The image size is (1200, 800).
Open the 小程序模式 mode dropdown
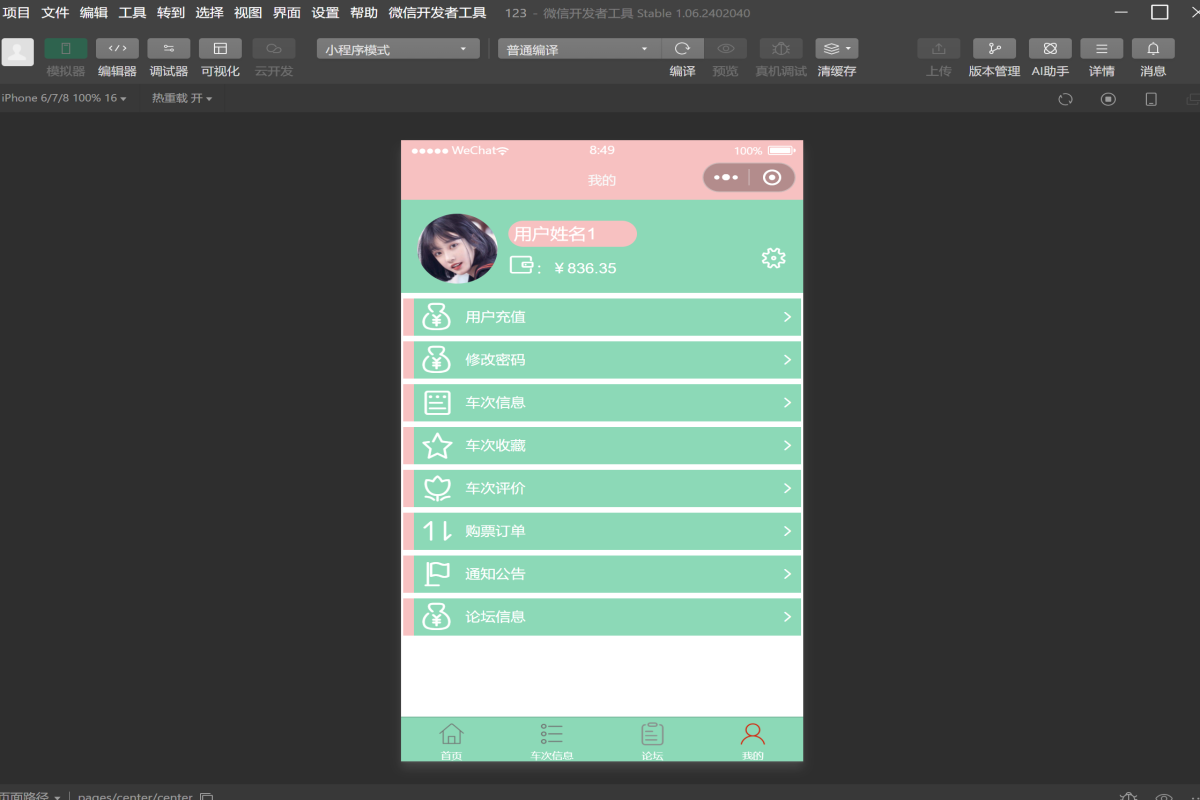pos(397,48)
